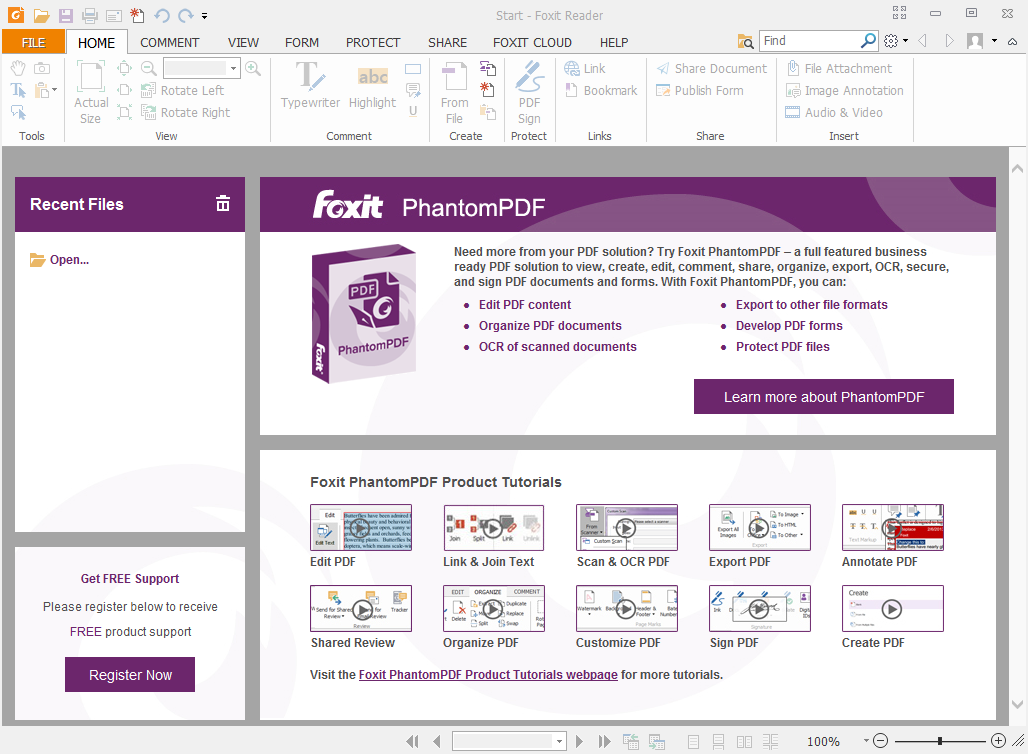This screenshot has height=754, width=1028.
Task: Clear recent files with trash icon
Action: point(223,204)
